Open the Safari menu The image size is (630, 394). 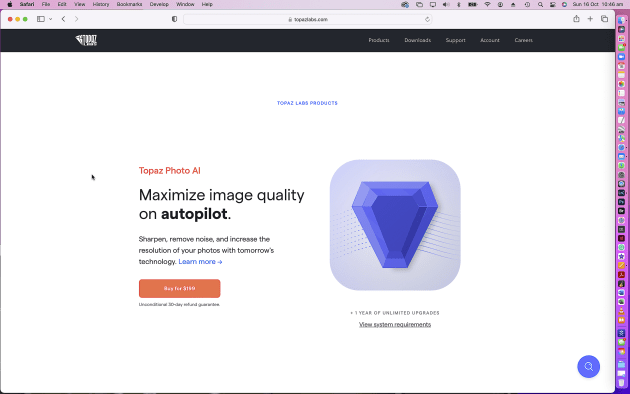click(27, 4)
